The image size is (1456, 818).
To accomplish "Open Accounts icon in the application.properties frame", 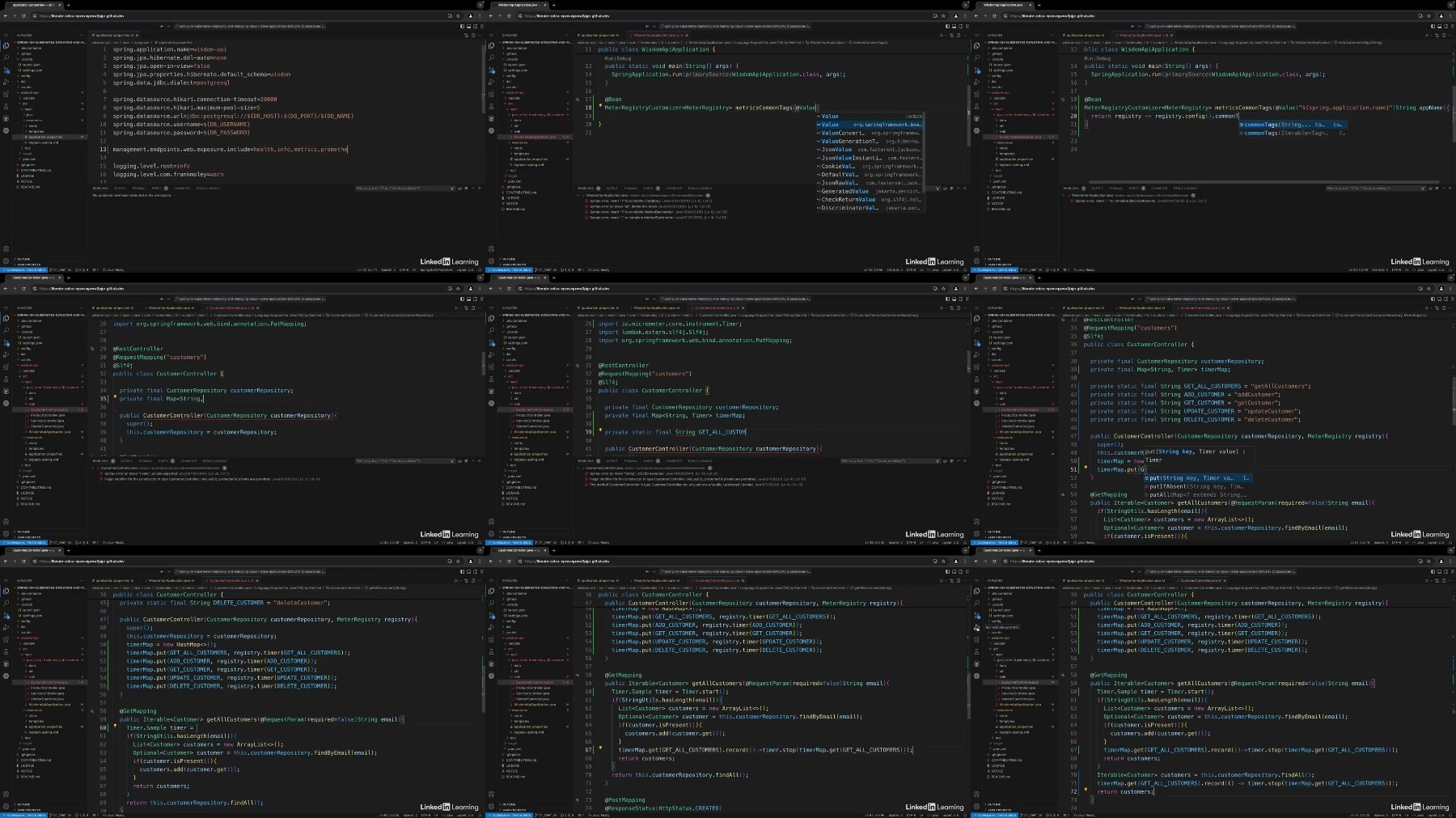I will point(6,249).
